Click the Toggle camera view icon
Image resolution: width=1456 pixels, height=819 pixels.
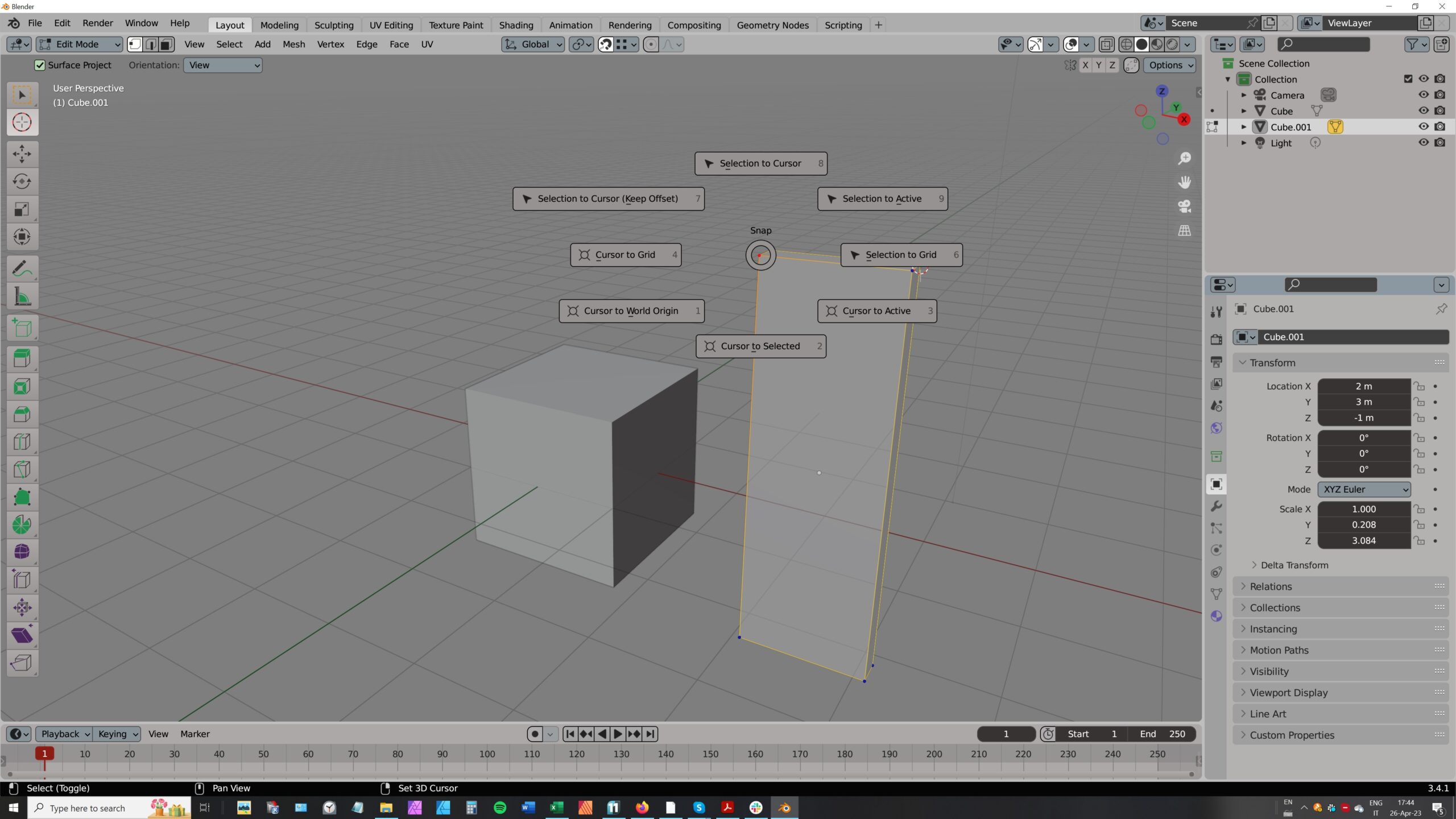coord(1184,206)
